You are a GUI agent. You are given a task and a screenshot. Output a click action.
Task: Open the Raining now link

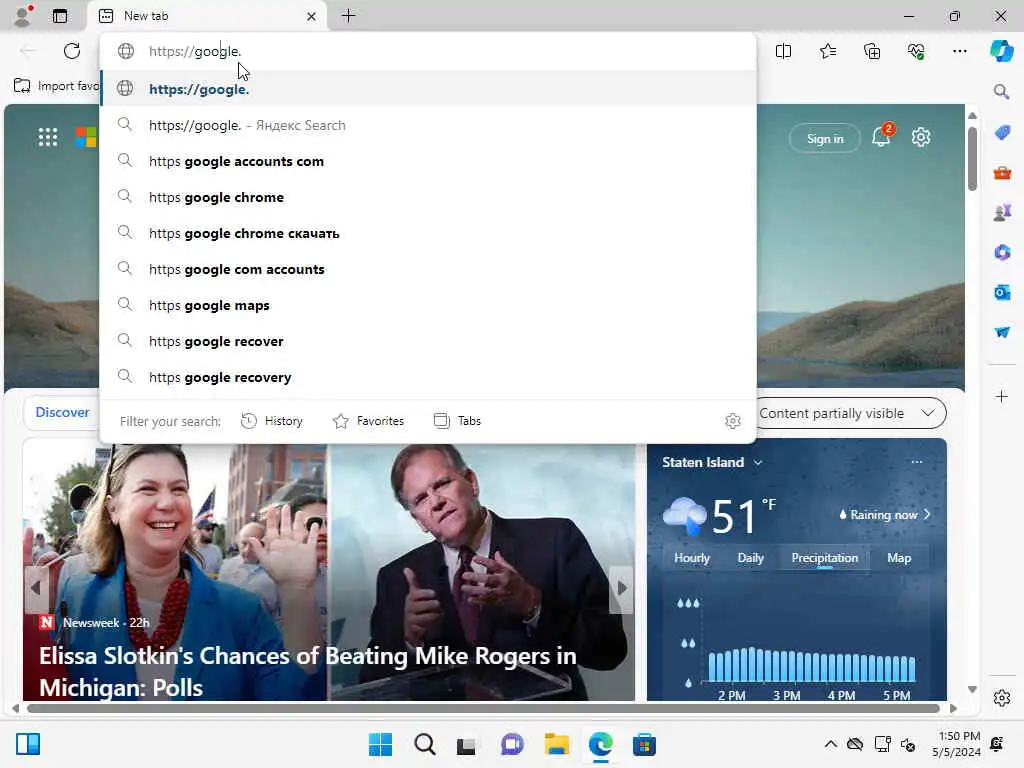click(884, 515)
